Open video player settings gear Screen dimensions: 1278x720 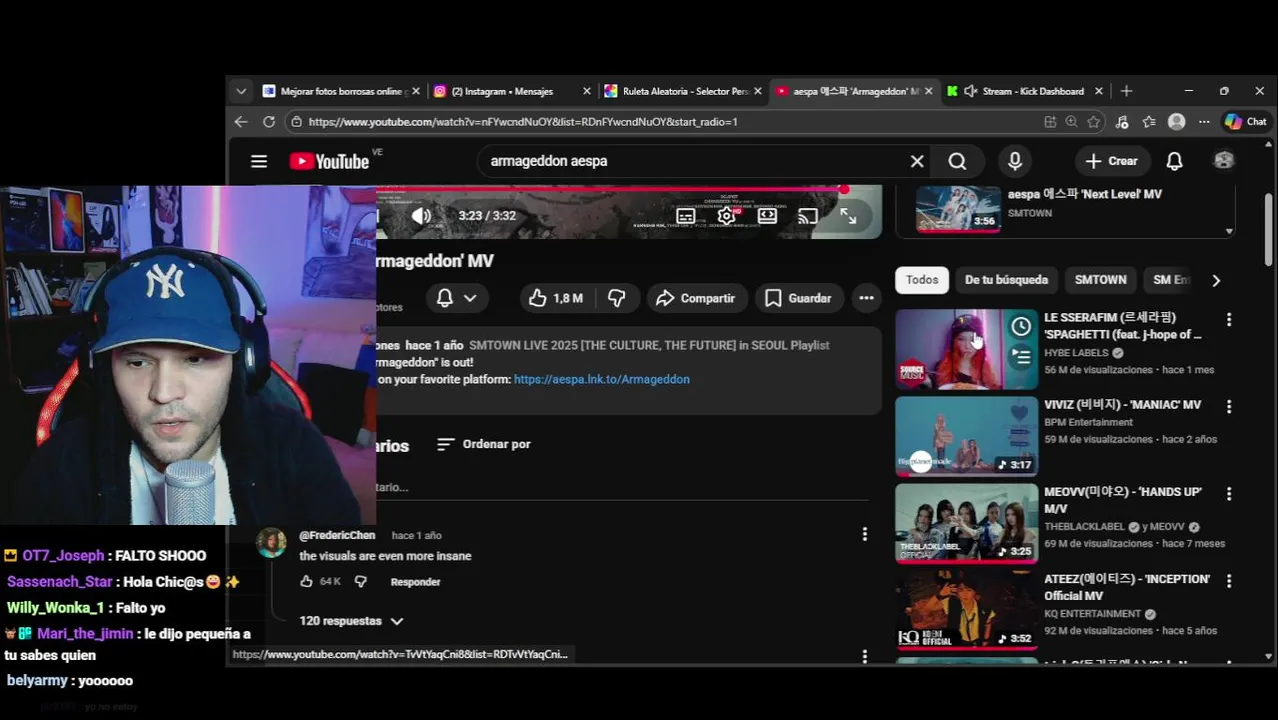[x=727, y=216]
